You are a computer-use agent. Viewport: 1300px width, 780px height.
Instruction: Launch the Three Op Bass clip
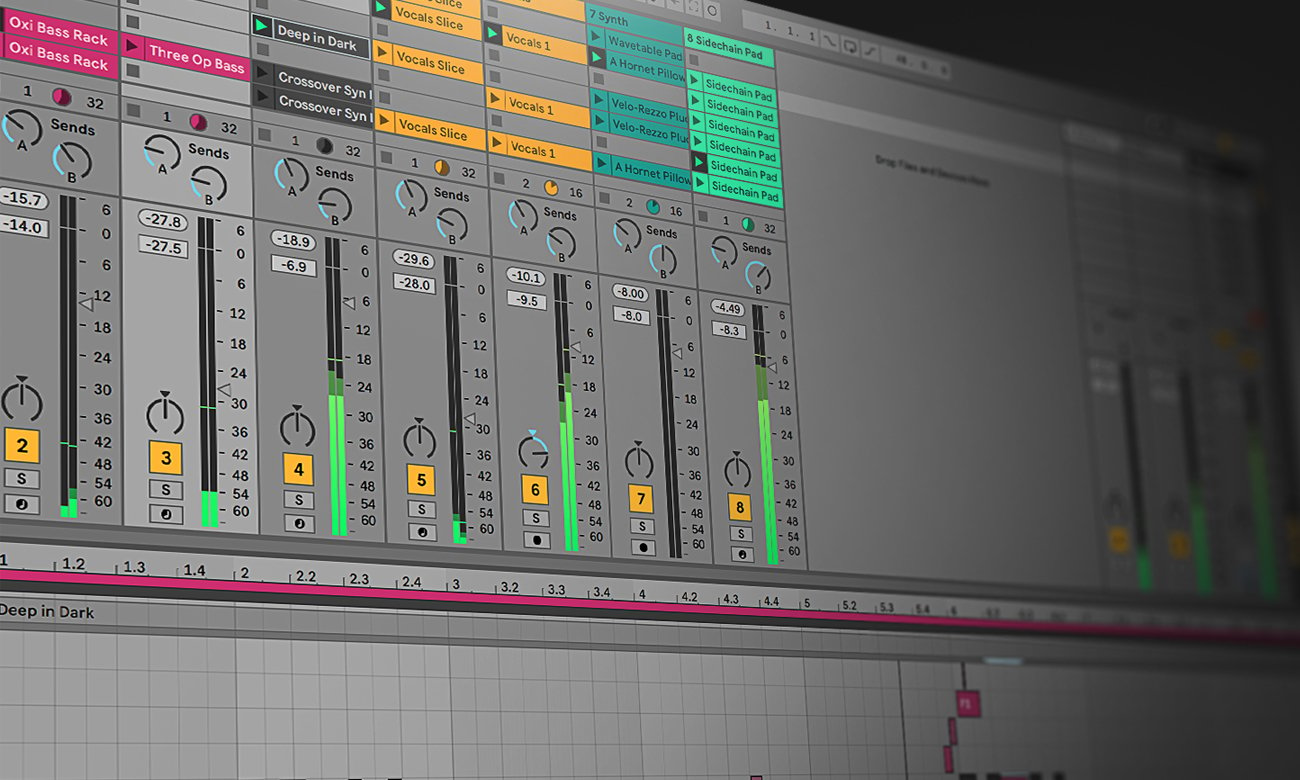tap(132, 46)
